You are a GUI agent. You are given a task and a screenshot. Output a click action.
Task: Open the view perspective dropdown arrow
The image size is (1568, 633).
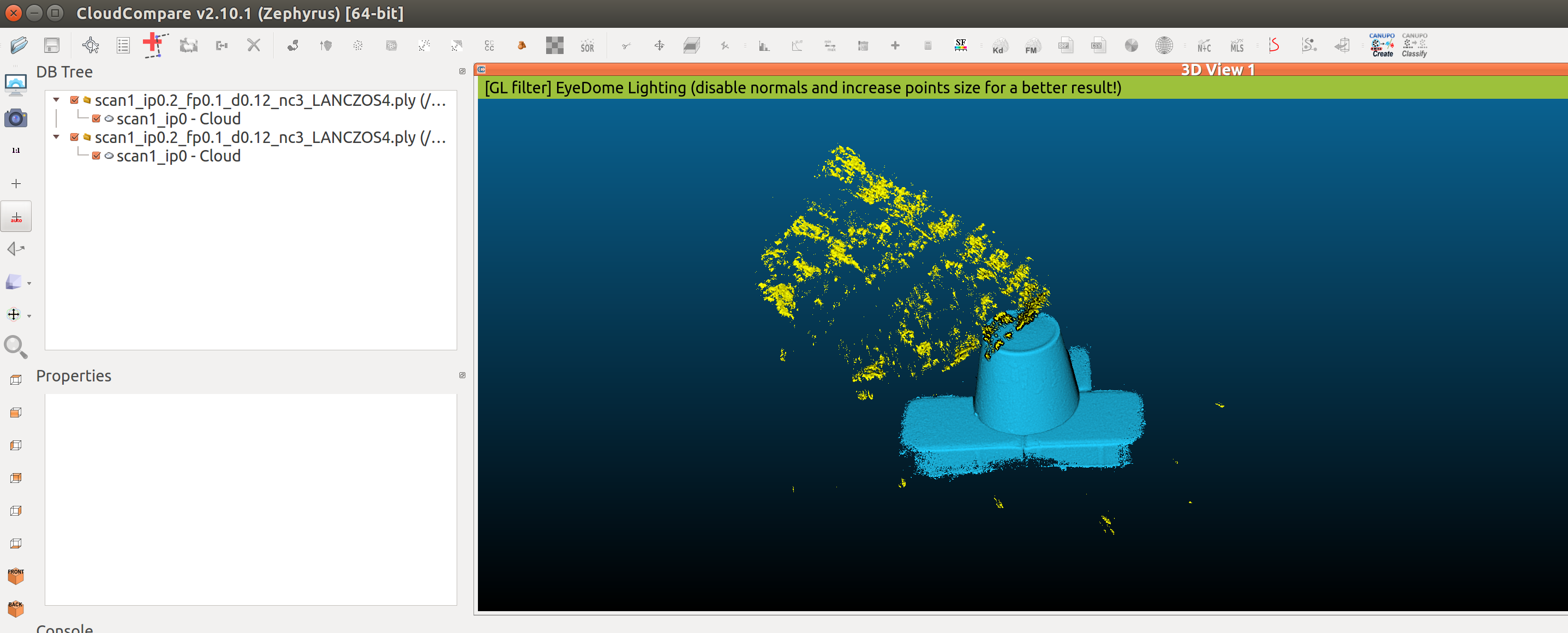click(x=29, y=283)
